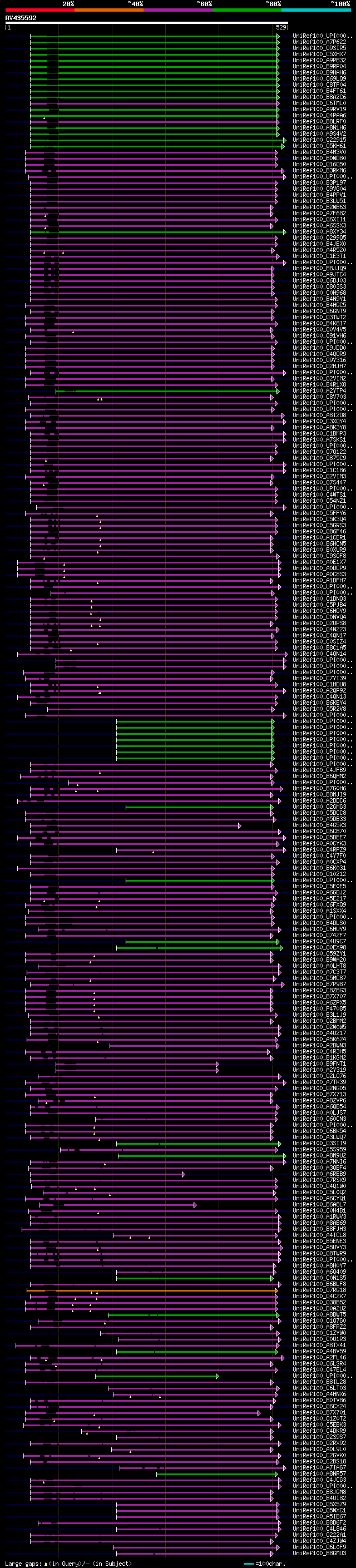
Task: Click the UniRef100_Q0EX98 label
Action: click(319, 947)
